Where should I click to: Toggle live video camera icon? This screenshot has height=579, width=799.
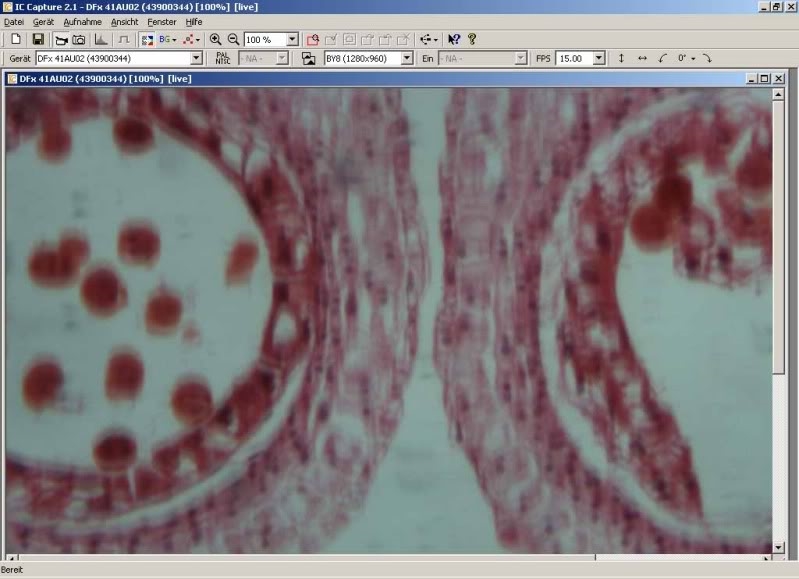pos(60,39)
